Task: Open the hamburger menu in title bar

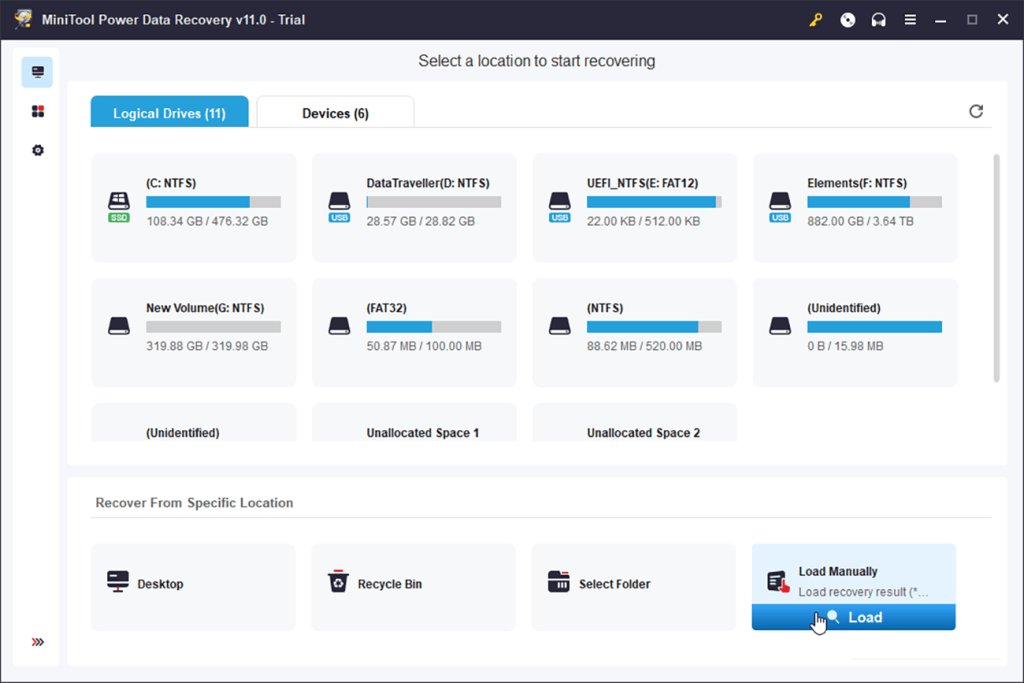Action: (x=910, y=20)
